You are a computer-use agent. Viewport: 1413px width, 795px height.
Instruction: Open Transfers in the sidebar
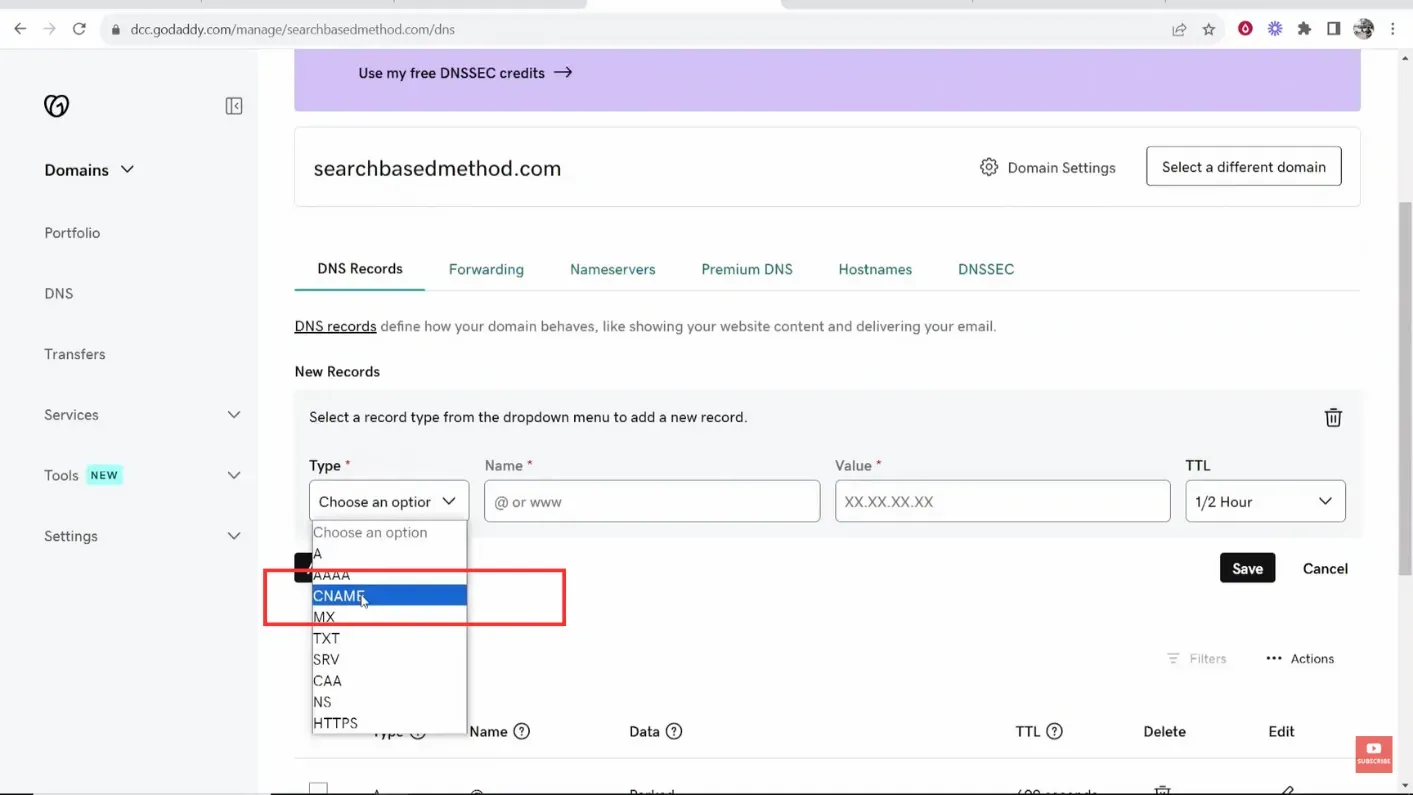click(75, 354)
